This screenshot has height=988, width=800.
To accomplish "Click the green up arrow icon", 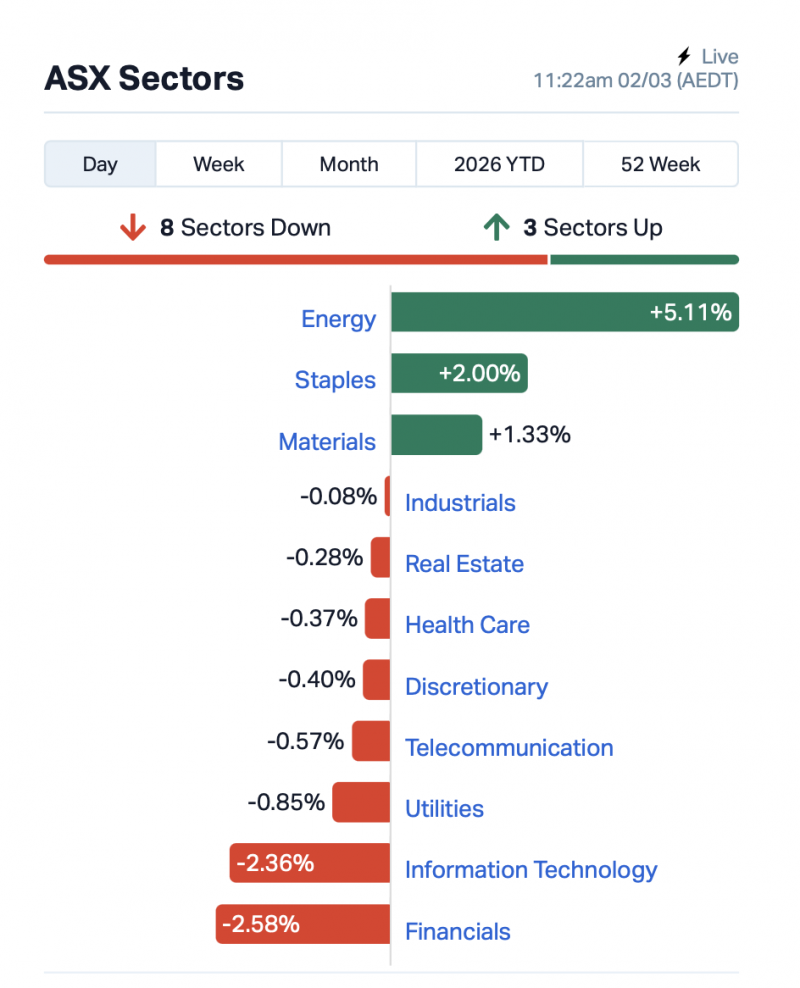I will coord(494,228).
